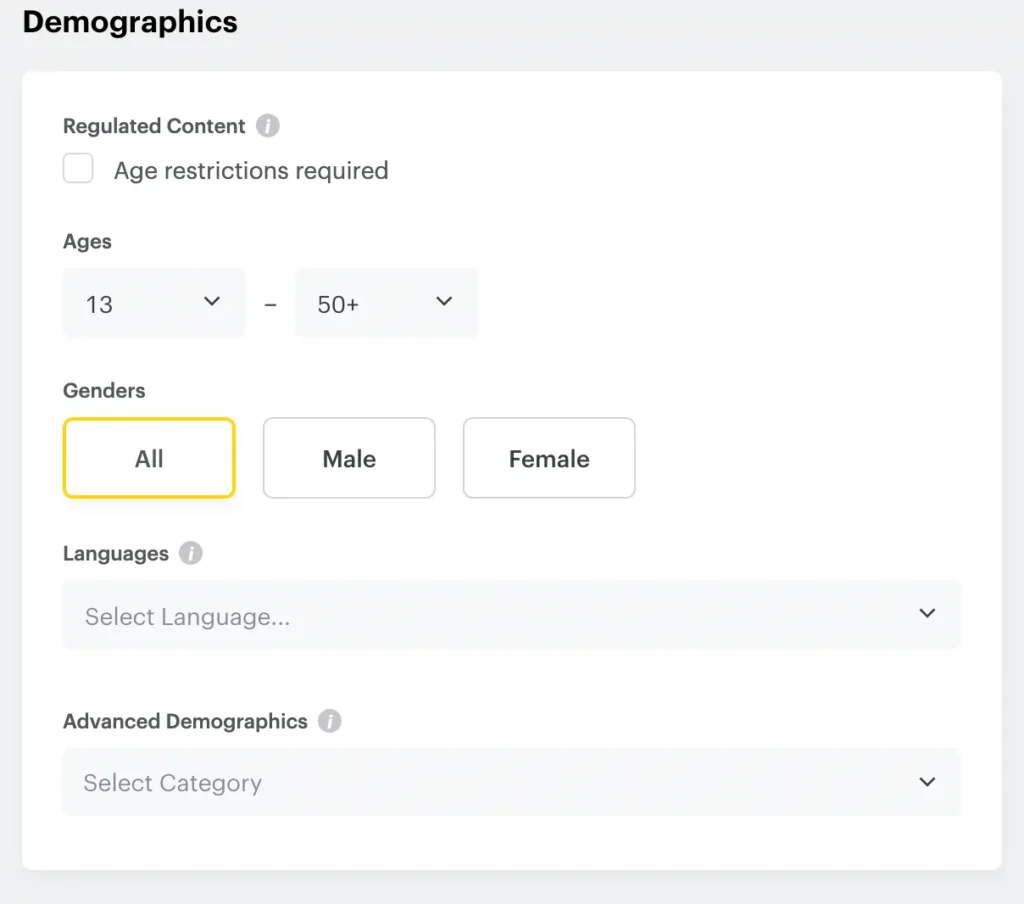Open the maximum age dropdown showing 50+

(387, 303)
